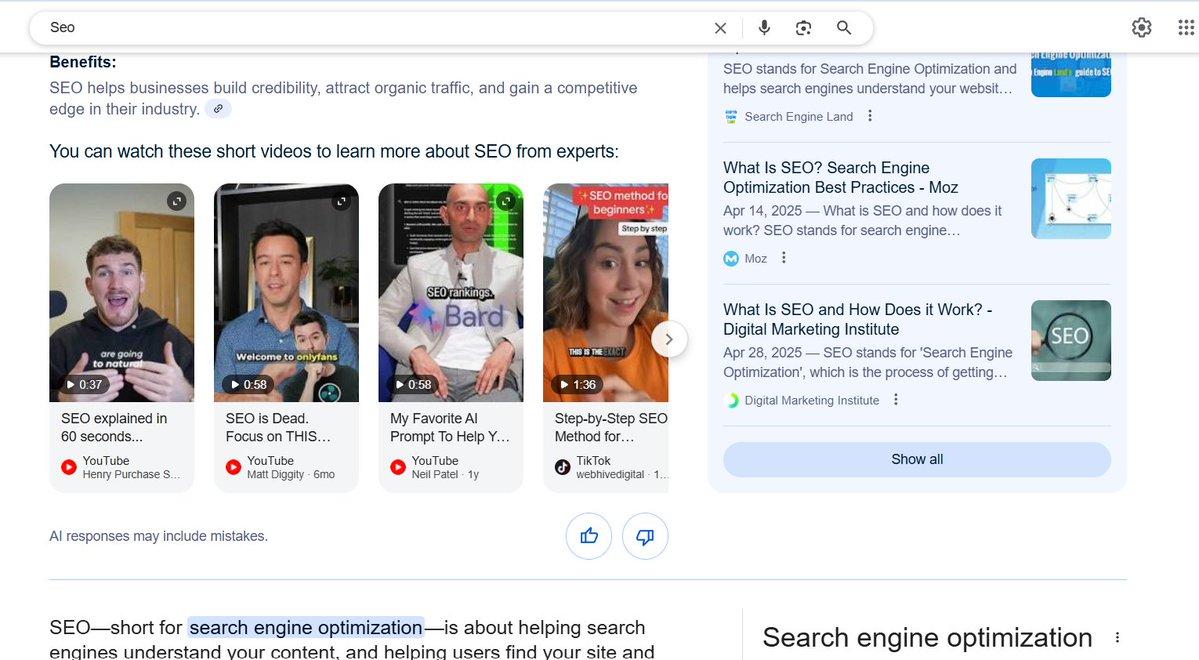Click the 'Search engine optimization' panel heading

coord(927,637)
